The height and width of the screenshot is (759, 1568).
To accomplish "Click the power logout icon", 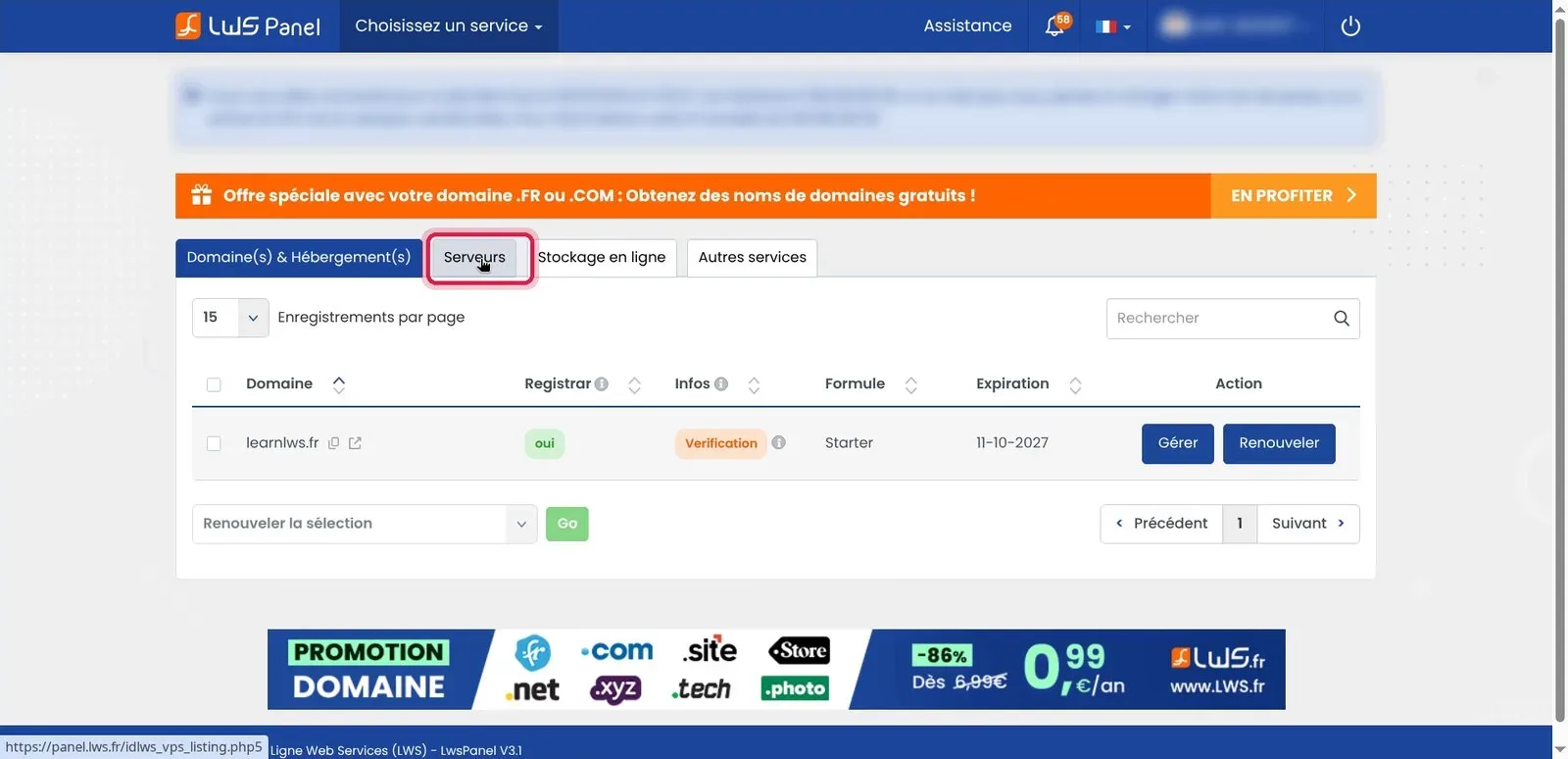I will 1350,26.
